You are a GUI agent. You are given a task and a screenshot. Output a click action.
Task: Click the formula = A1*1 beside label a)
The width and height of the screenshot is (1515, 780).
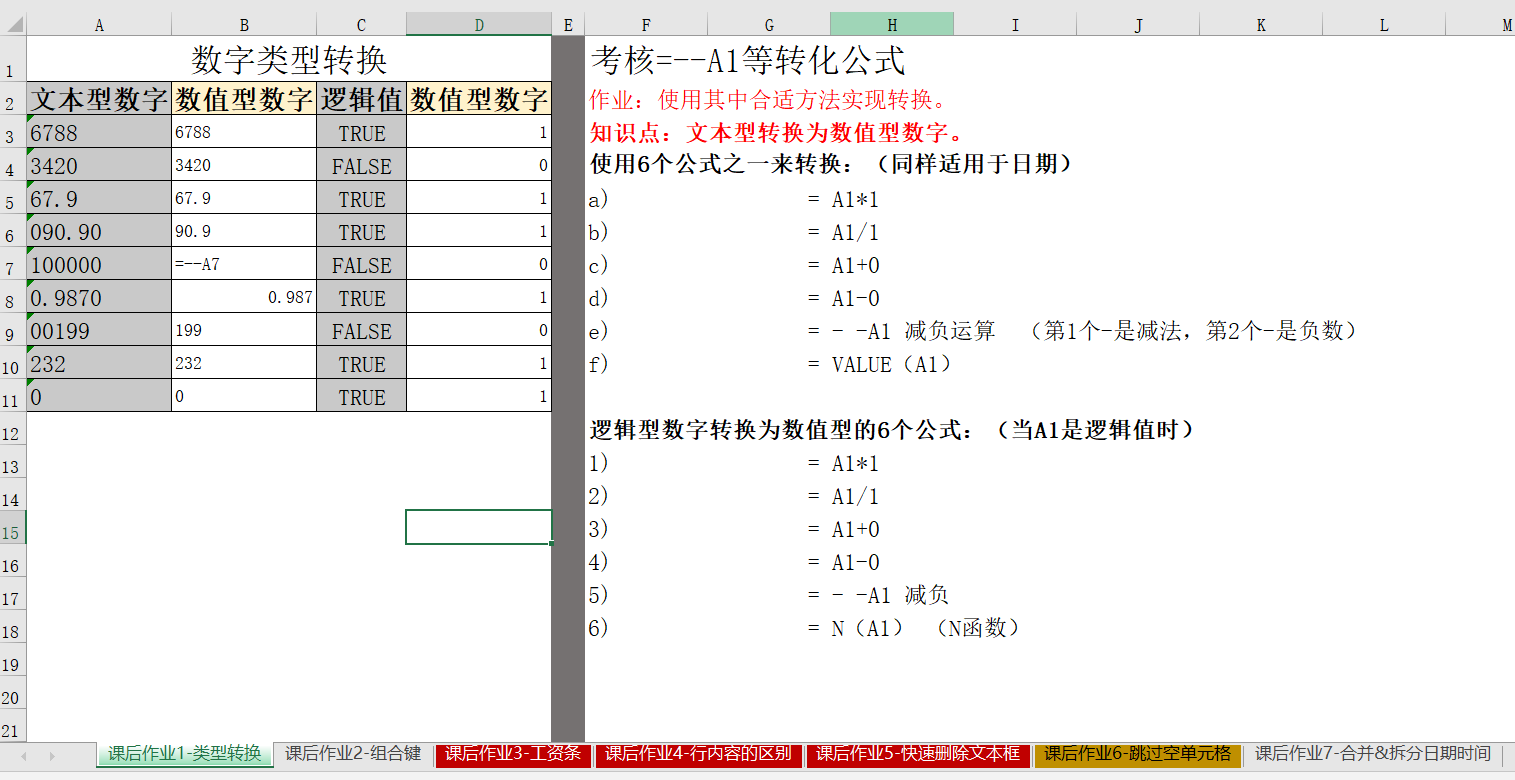coord(843,199)
